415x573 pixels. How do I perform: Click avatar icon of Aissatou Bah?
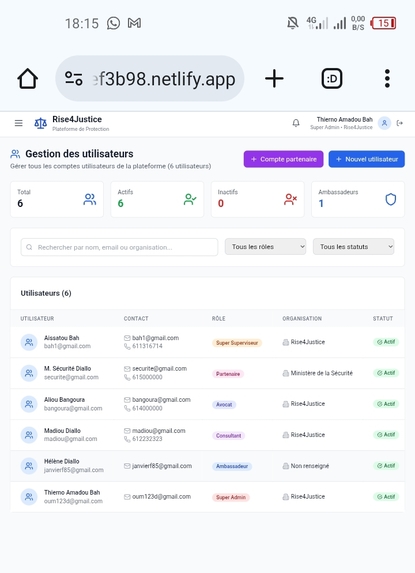[x=29, y=342]
